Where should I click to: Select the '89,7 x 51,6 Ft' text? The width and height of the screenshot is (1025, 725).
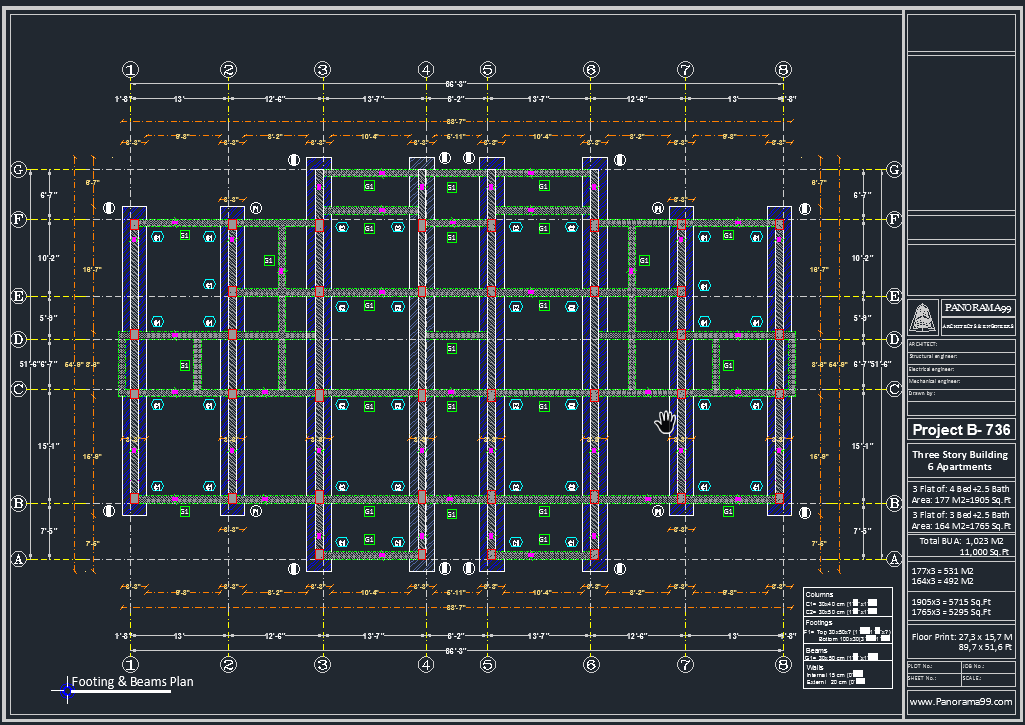coord(984,647)
